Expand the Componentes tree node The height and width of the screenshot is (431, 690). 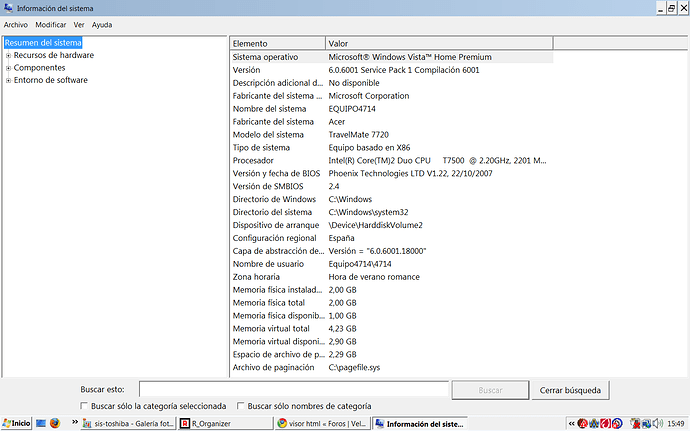(8, 68)
